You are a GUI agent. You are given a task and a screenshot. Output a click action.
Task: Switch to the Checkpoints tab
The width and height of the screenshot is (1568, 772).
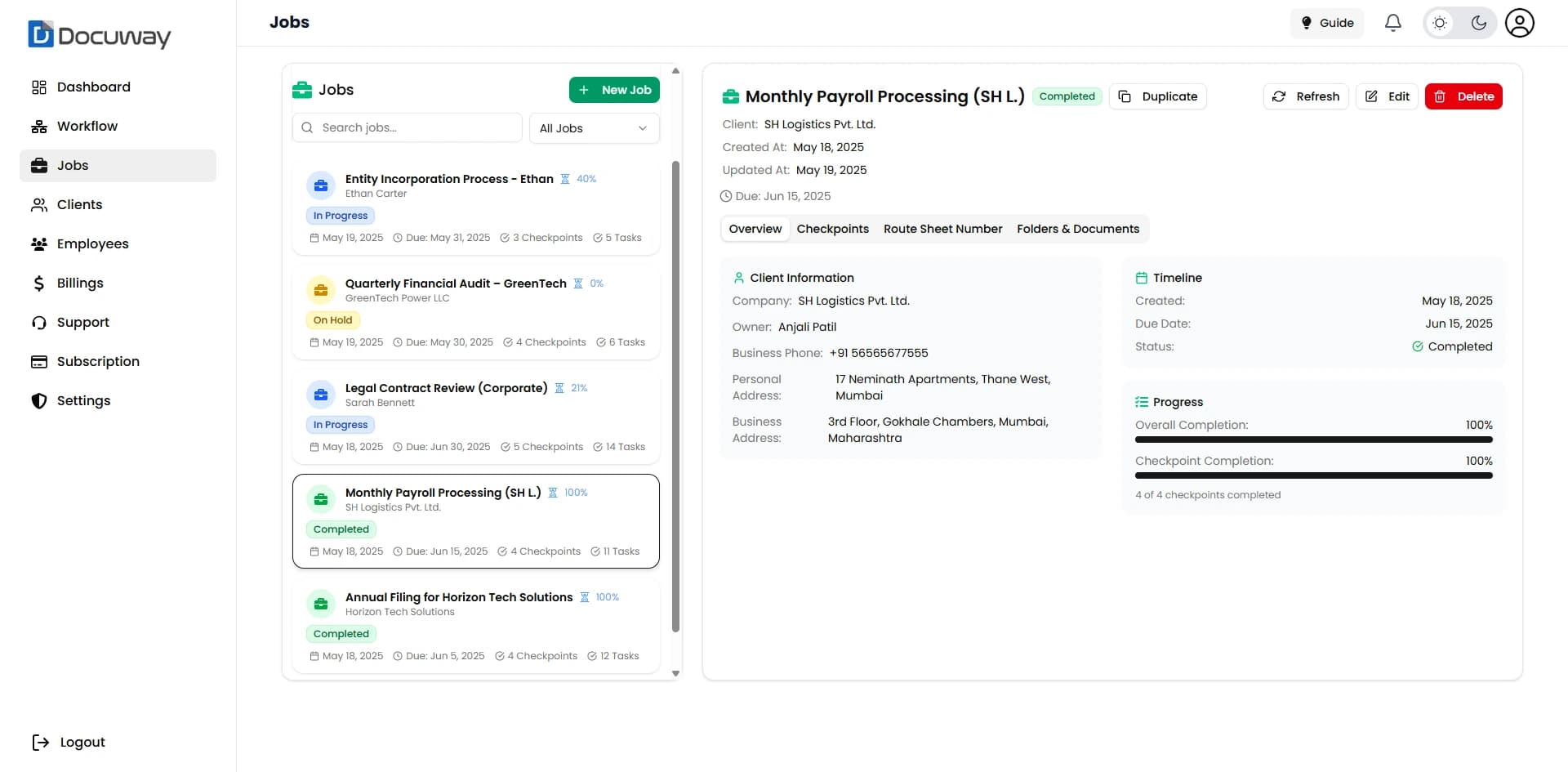[x=832, y=229]
